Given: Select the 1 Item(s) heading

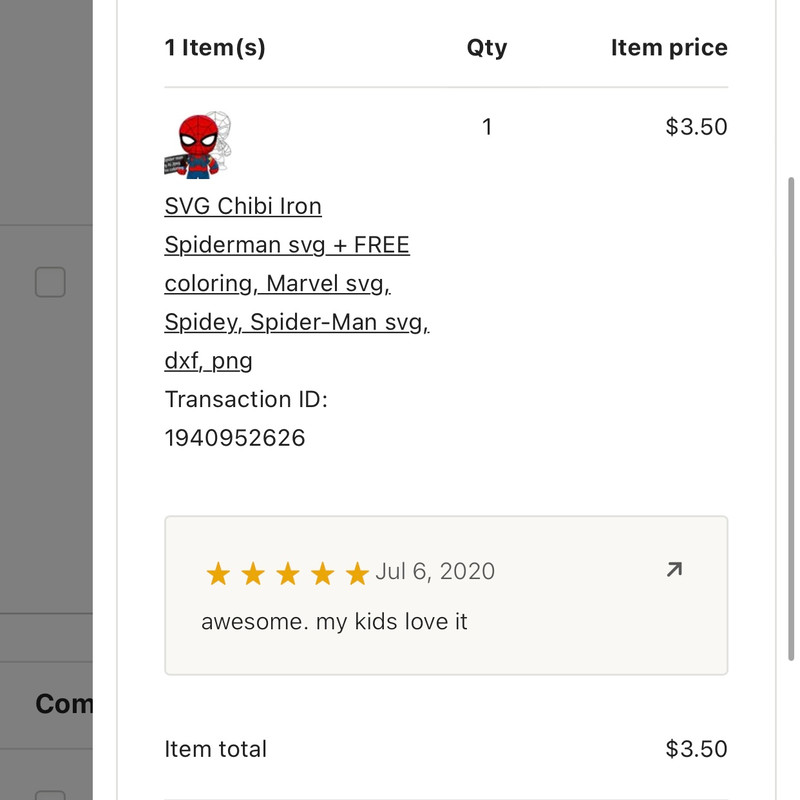Looking at the screenshot, I should tap(215, 47).
